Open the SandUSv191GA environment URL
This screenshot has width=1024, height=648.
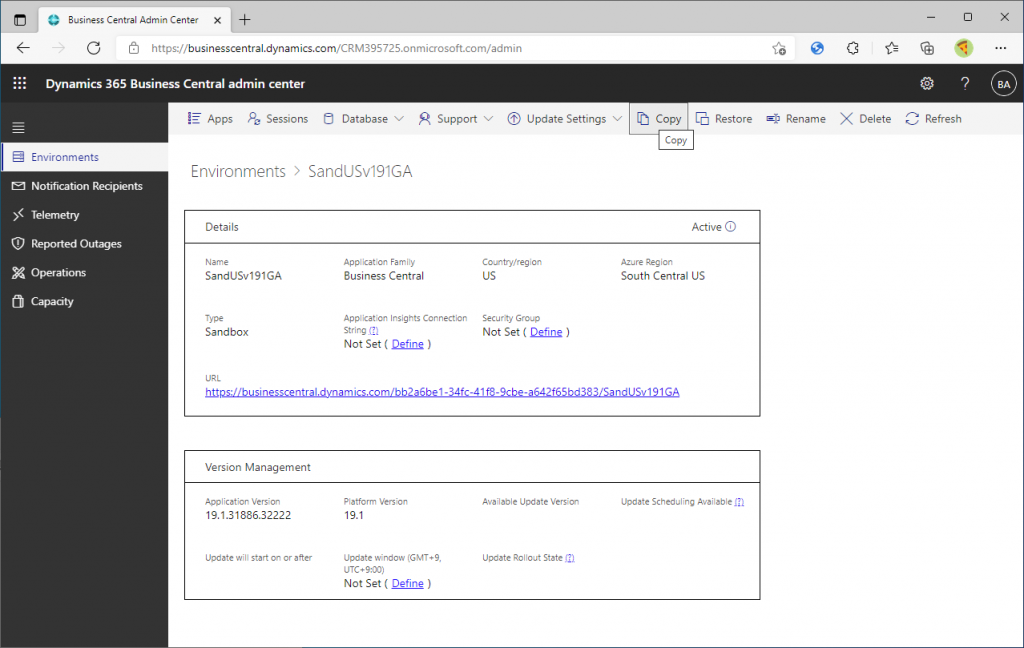coord(442,392)
